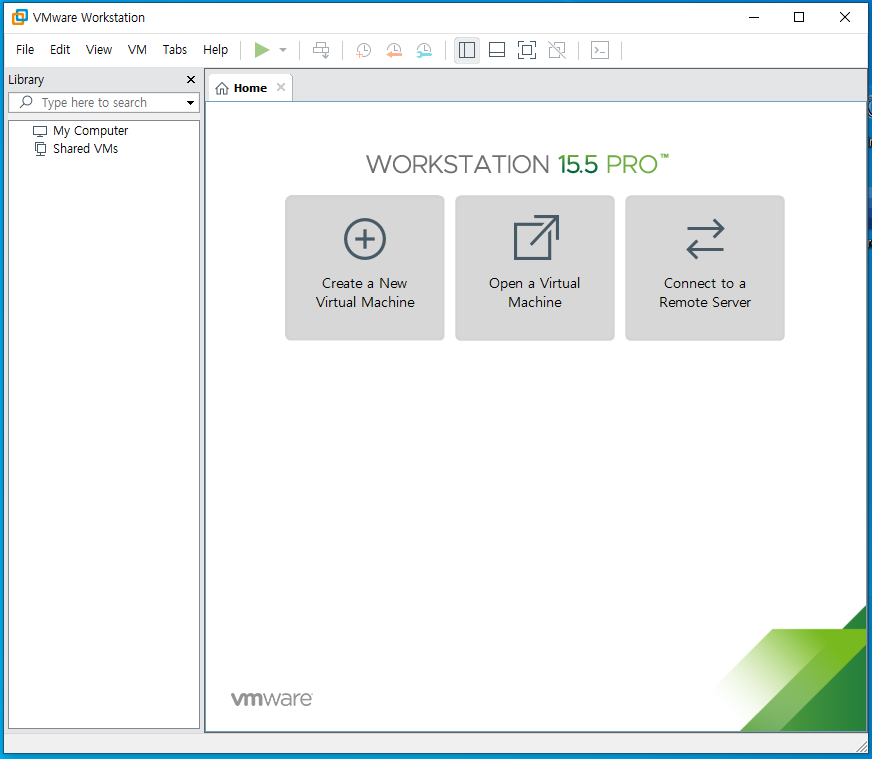Click the Unity mode icon
872x759 pixels.
pos(557,50)
